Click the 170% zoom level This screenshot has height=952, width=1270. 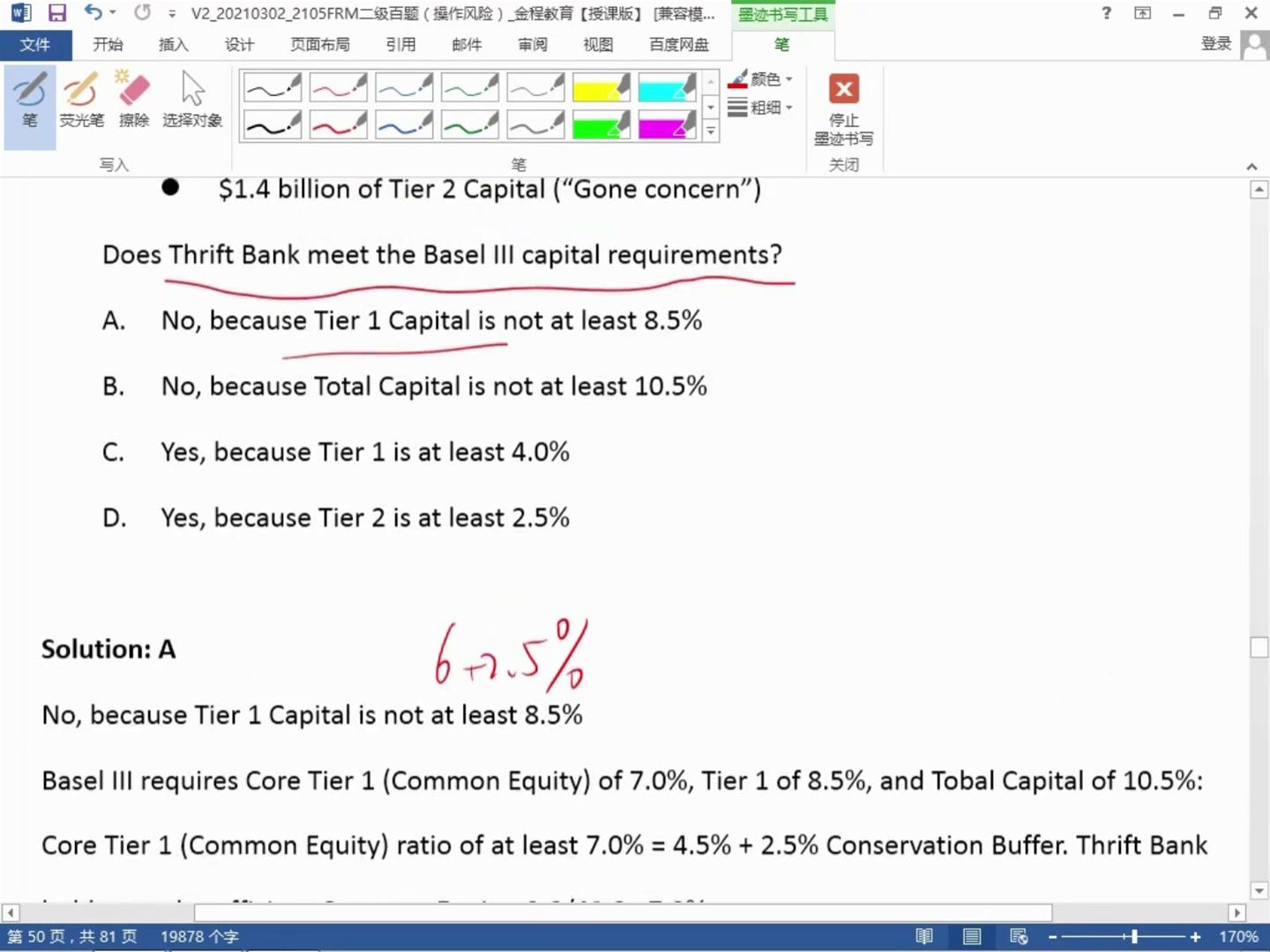[1238, 936]
